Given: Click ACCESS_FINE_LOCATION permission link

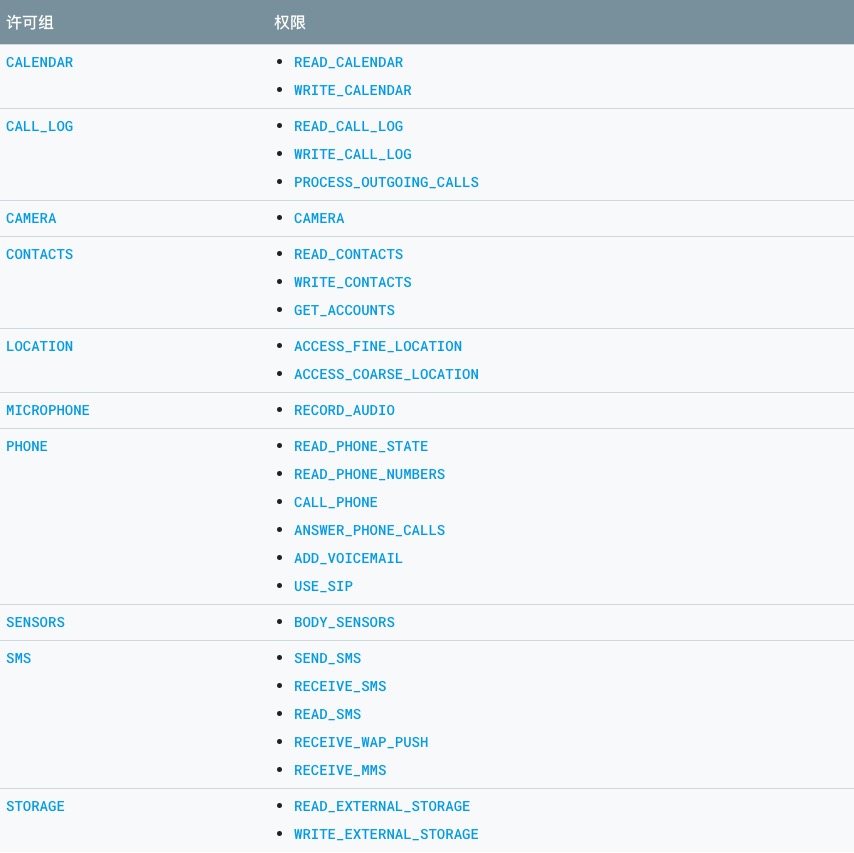Looking at the screenshot, I should [x=377, y=346].
